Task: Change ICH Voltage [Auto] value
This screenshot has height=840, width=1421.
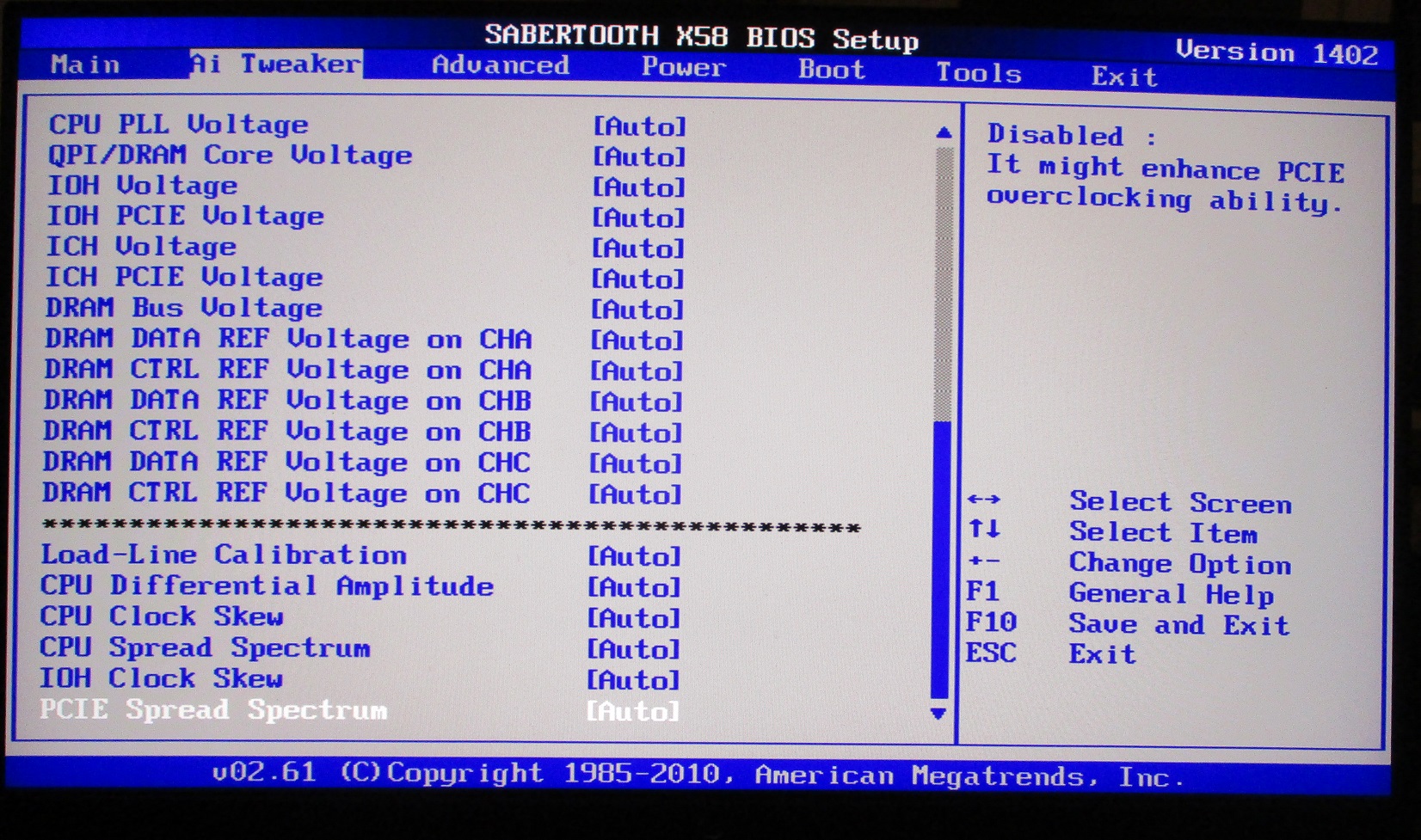Action: click(637, 249)
